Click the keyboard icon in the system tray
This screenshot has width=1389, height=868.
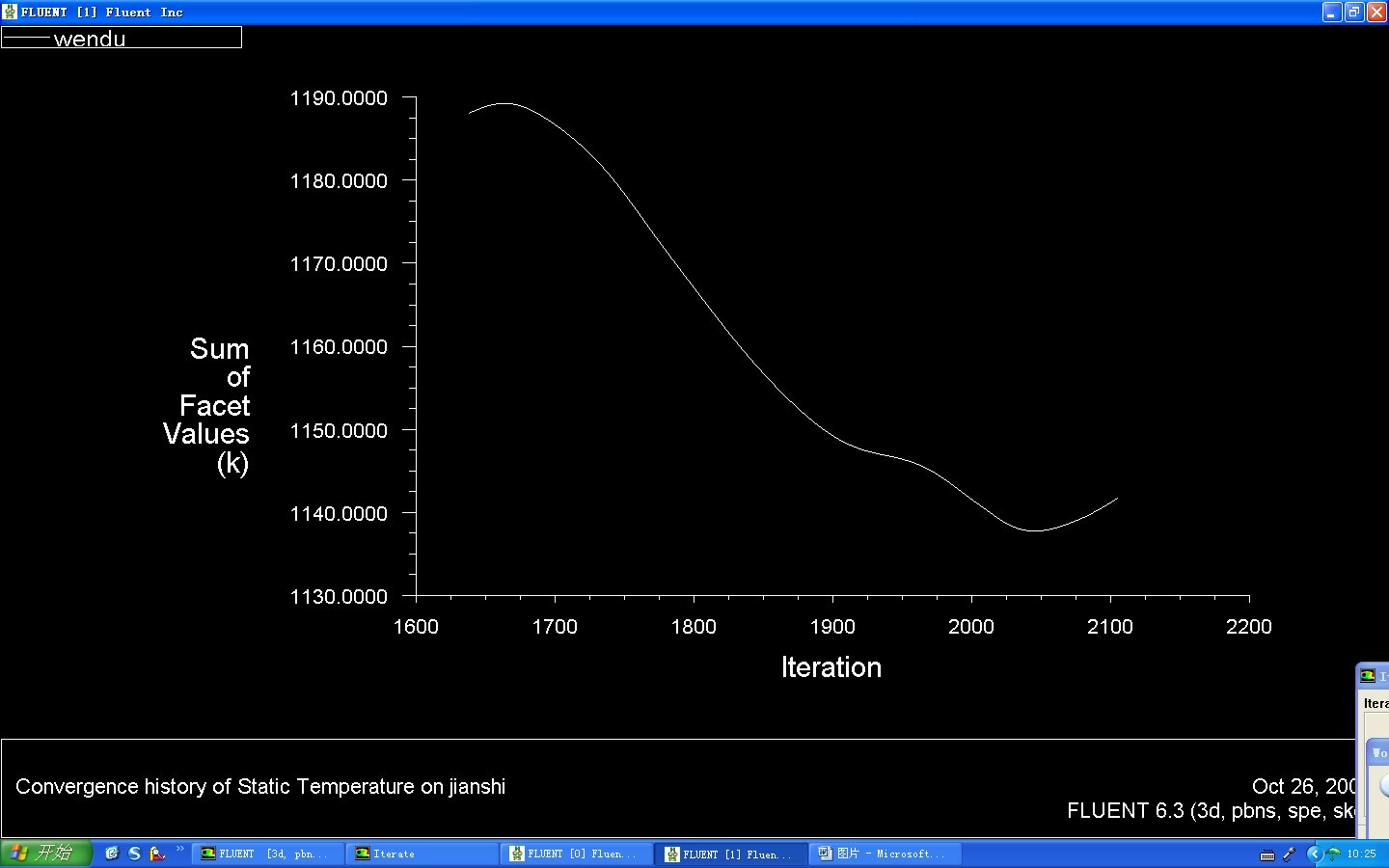1267,854
